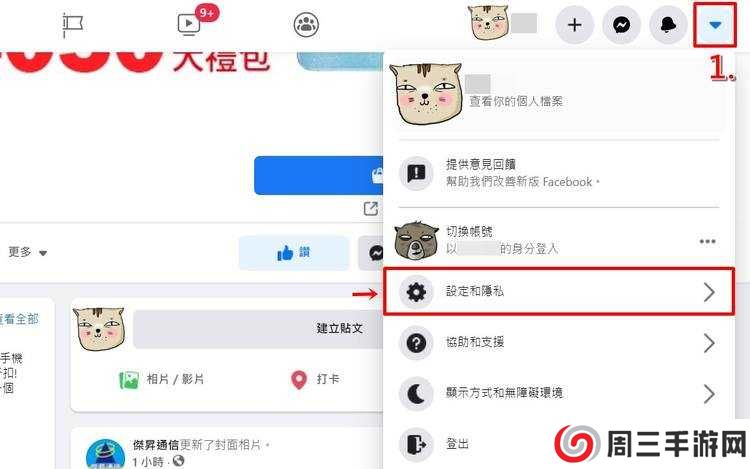Open the notifications bell icon
The image size is (750, 469).
tap(668, 25)
